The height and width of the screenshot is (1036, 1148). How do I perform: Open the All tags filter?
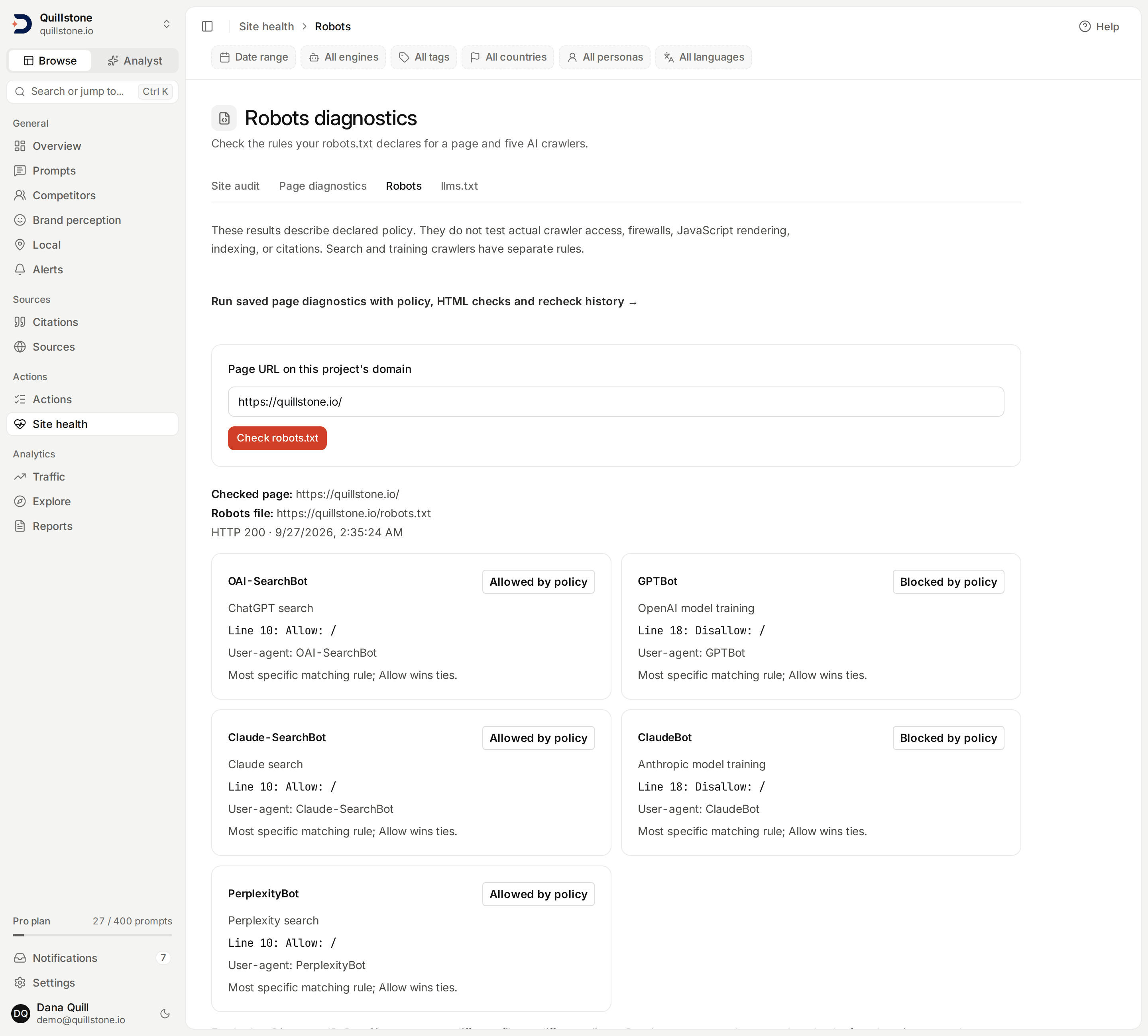[424, 57]
